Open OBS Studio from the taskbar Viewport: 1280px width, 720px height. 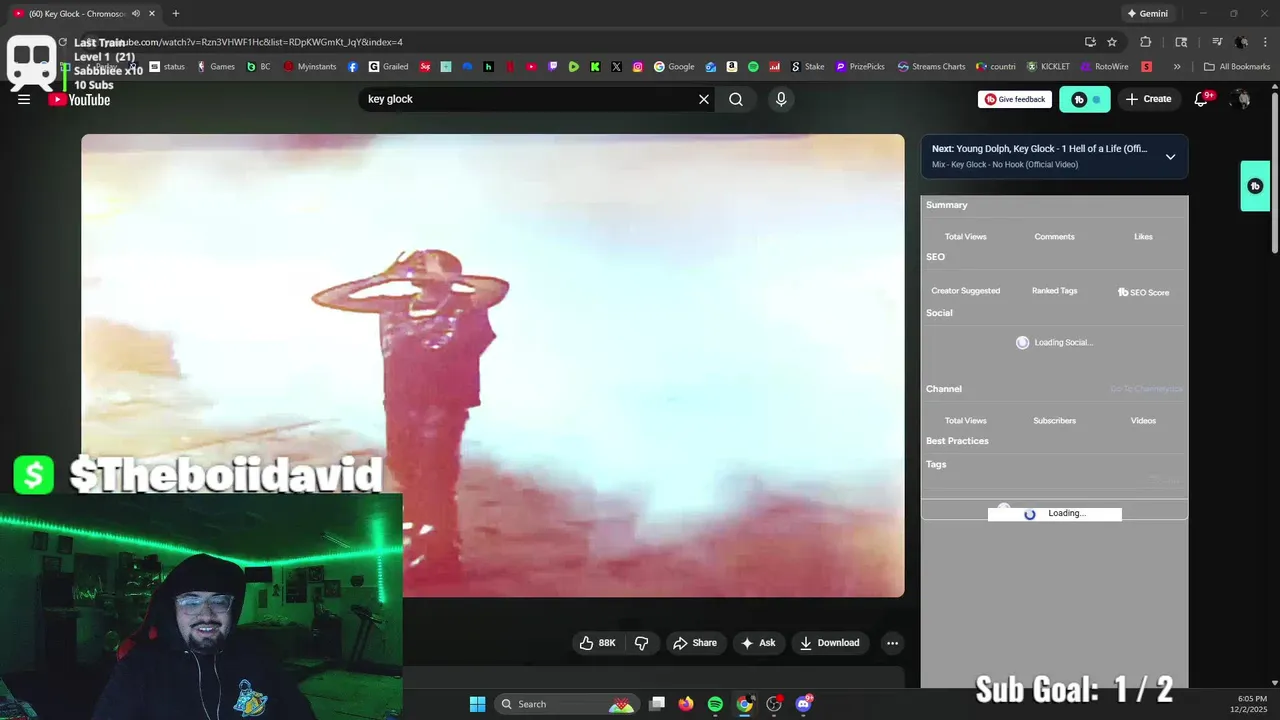(x=774, y=704)
